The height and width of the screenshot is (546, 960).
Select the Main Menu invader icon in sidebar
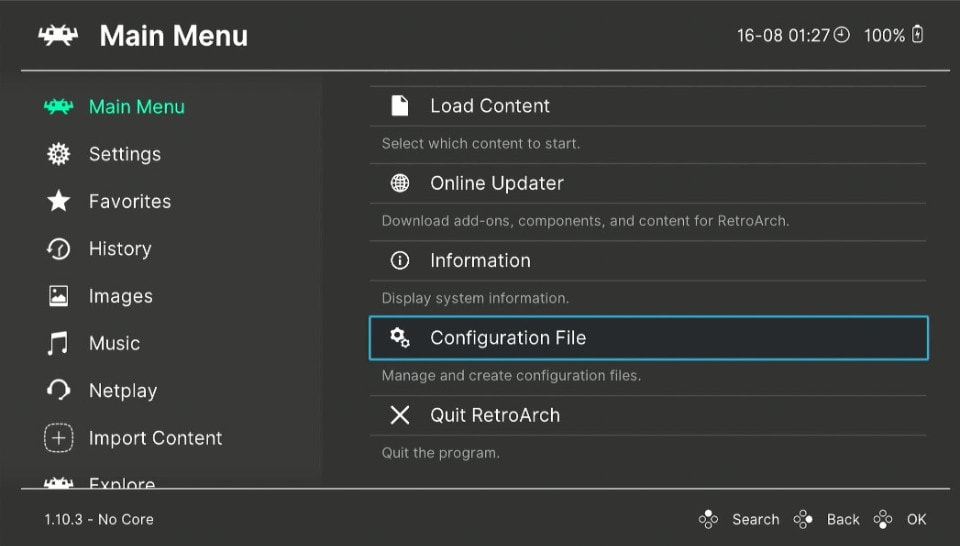pos(58,107)
